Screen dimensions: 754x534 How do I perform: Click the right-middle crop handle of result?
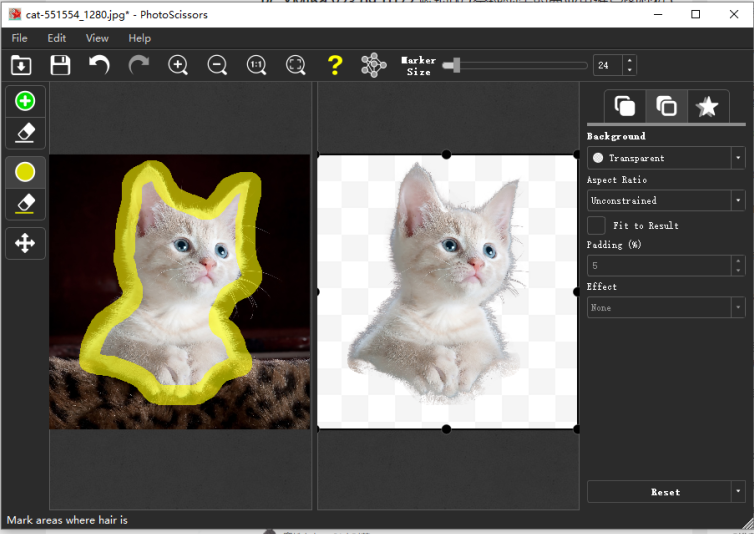click(x=577, y=292)
